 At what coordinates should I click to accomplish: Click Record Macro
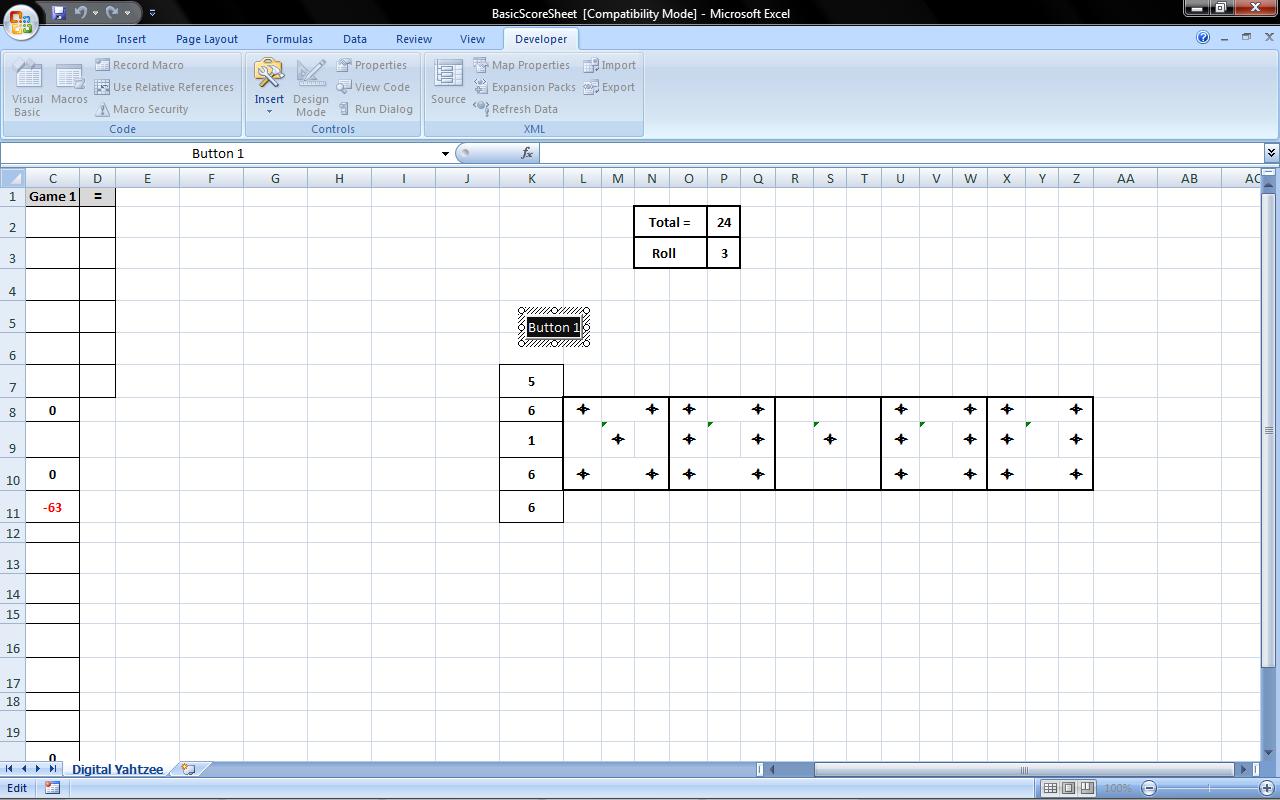(x=139, y=65)
